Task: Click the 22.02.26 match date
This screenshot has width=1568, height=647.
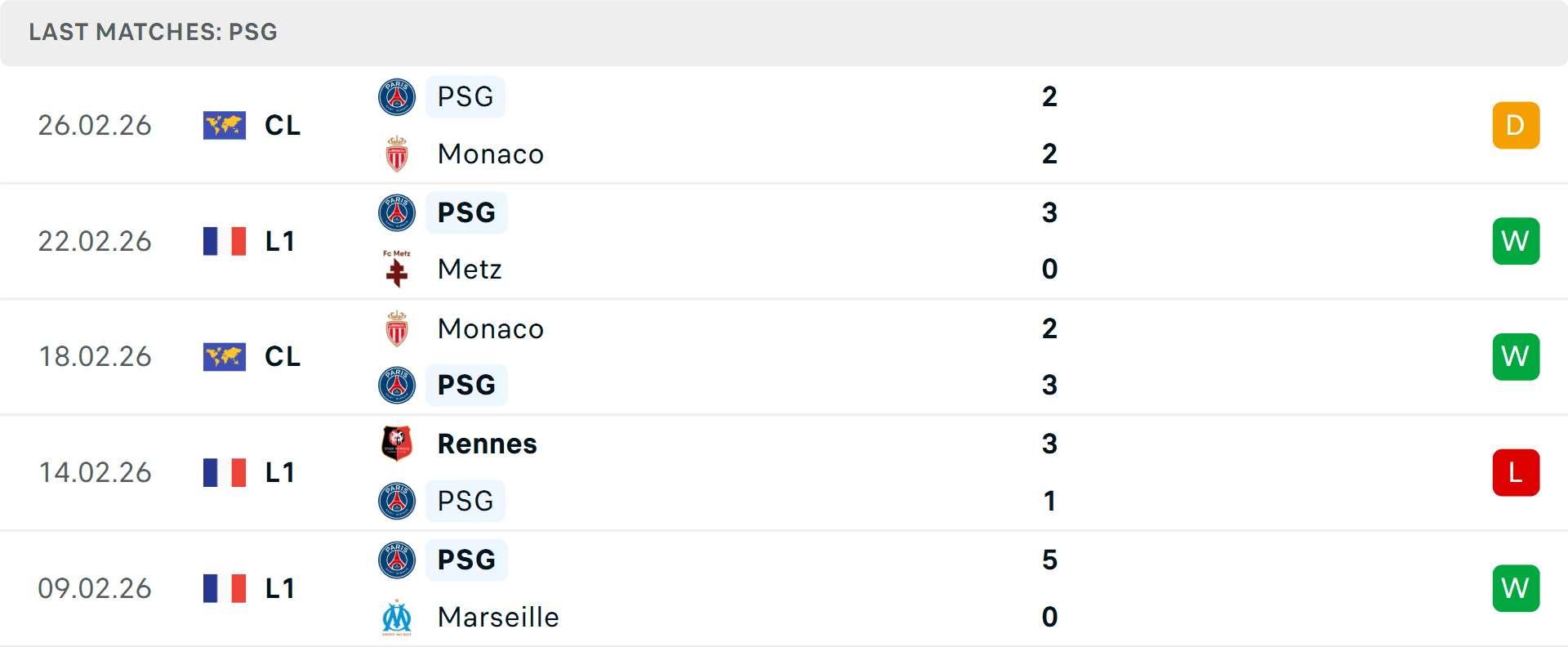Action: click(x=95, y=241)
